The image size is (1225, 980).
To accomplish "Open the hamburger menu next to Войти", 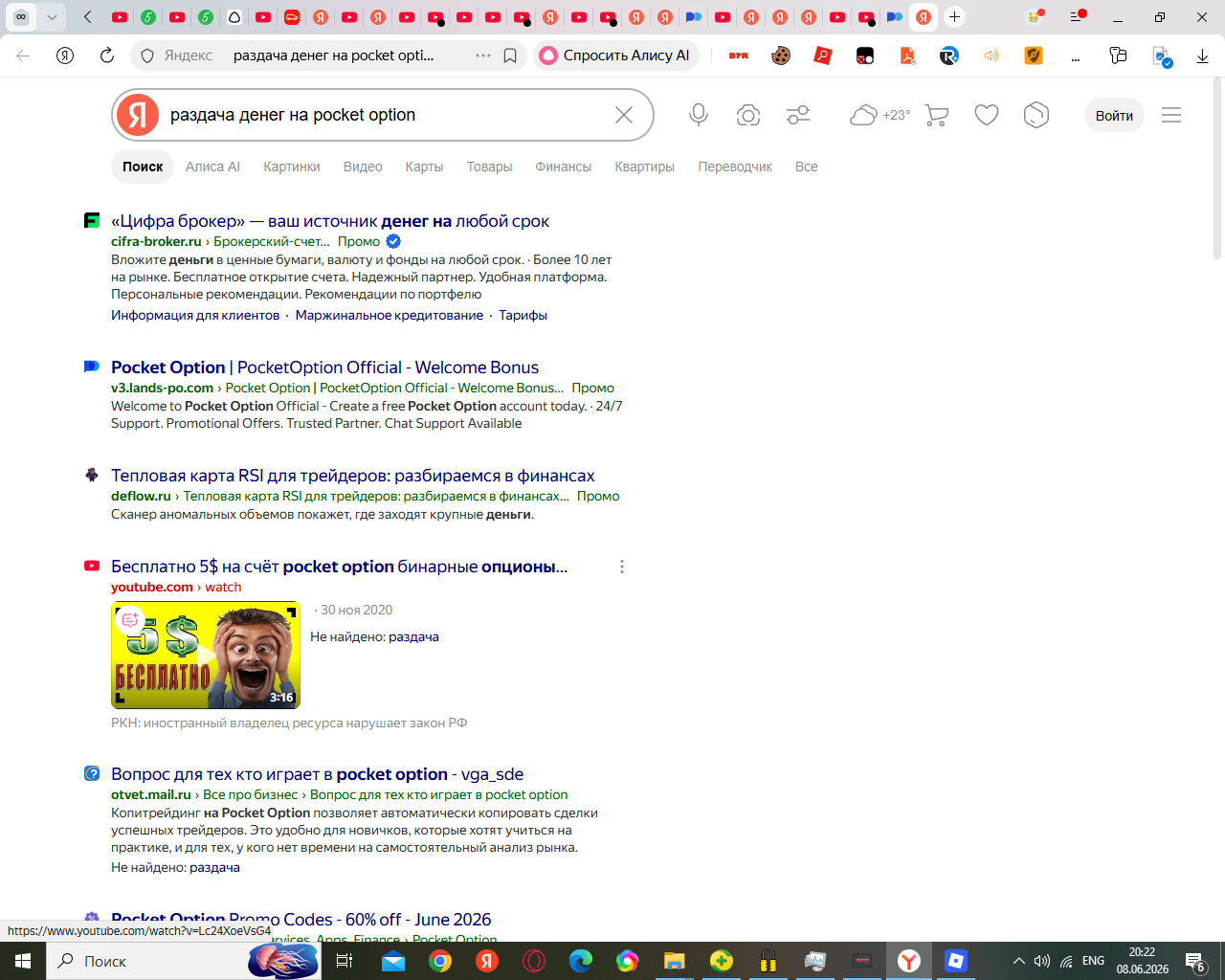I will point(1171,115).
